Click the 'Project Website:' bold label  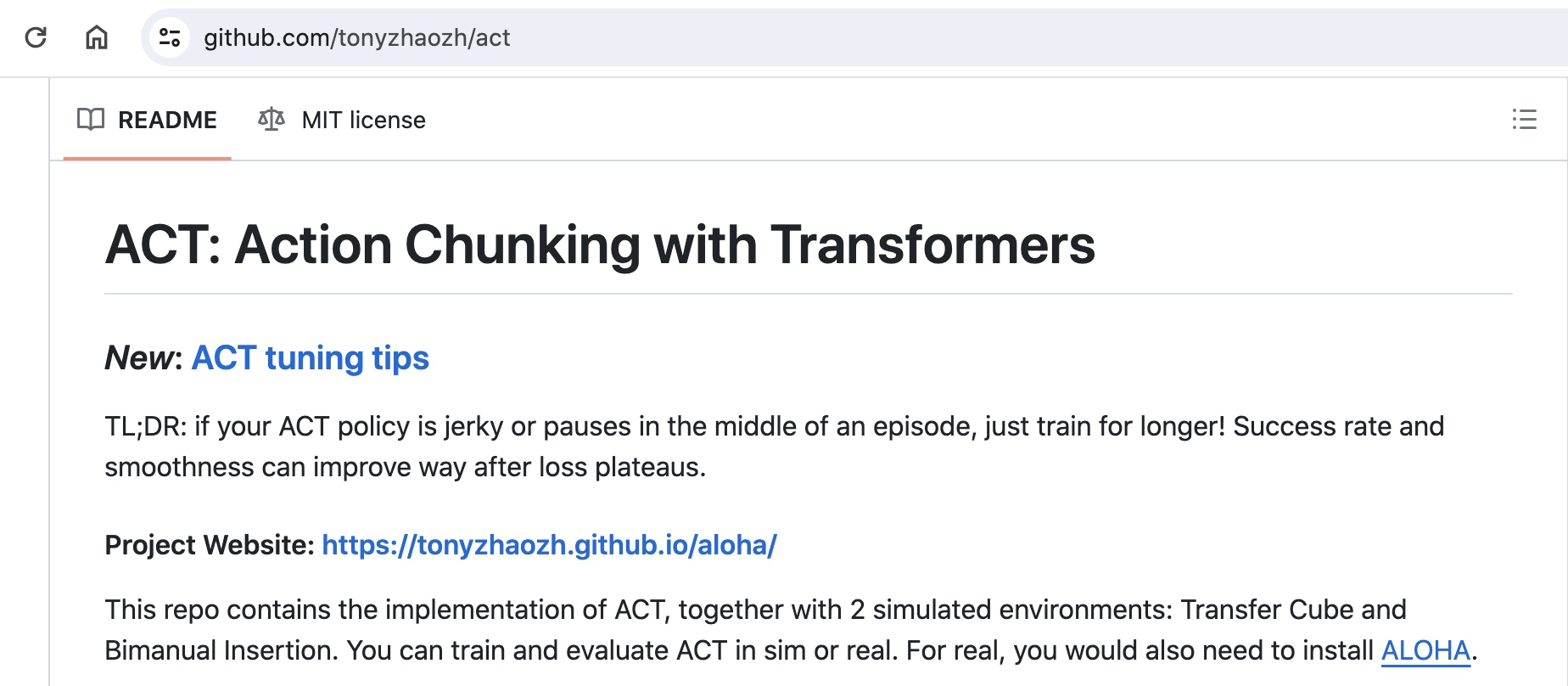[x=210, y=545]
